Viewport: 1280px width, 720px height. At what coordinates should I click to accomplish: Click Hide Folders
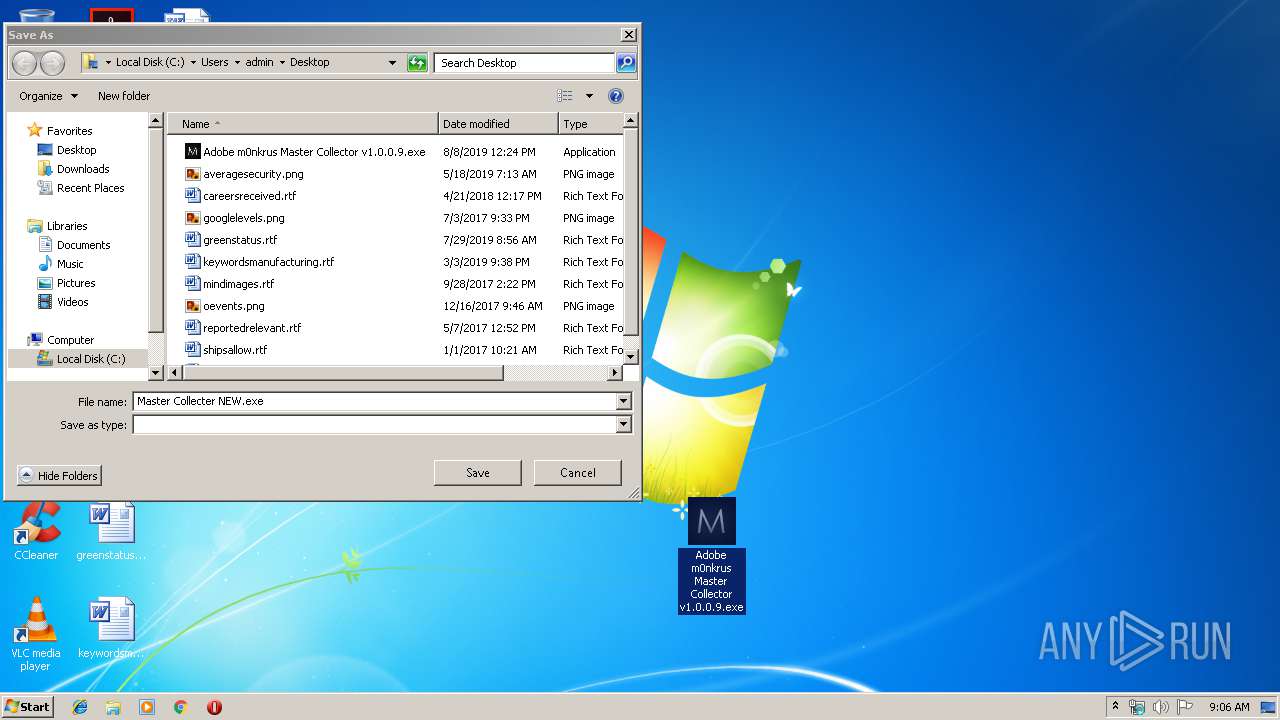(x=59, y=476)
